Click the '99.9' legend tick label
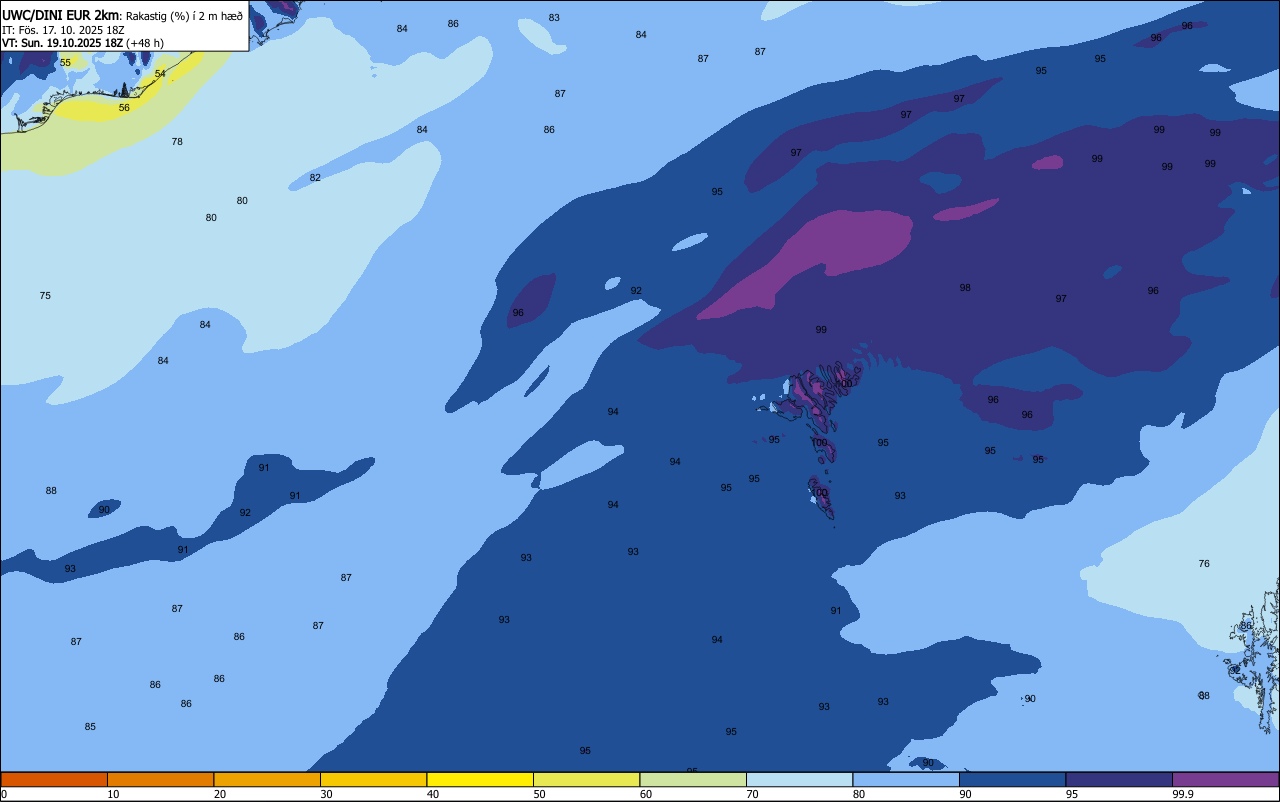This screenshot has height=802, width=1280. point(1183,794)
